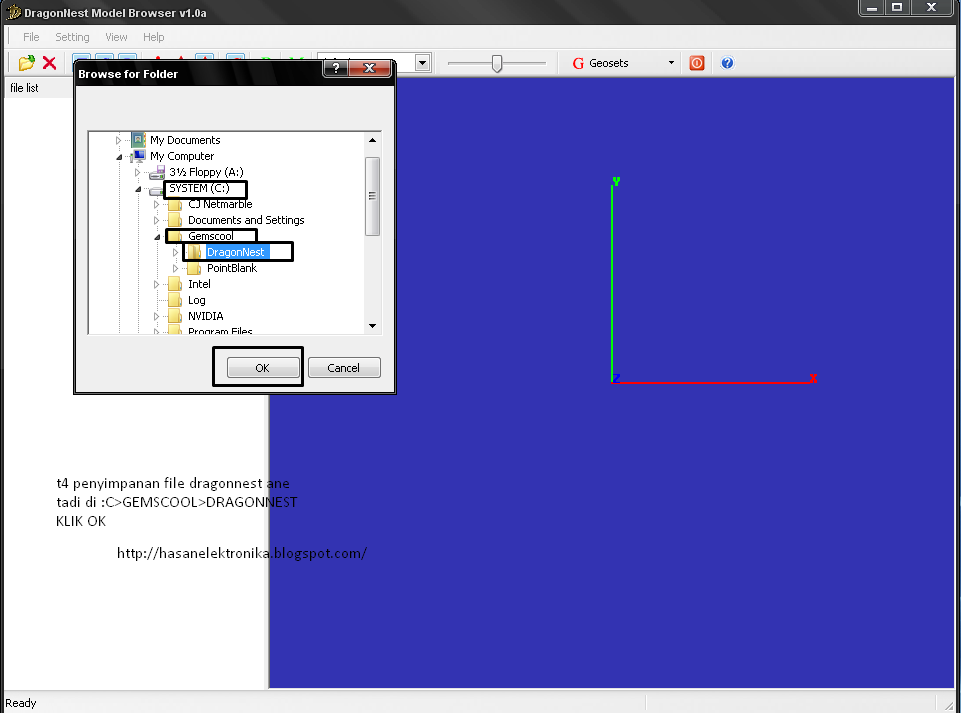Click the folder tree scroll-up arrow
961x713 pixels.
[x=373, y=140]
